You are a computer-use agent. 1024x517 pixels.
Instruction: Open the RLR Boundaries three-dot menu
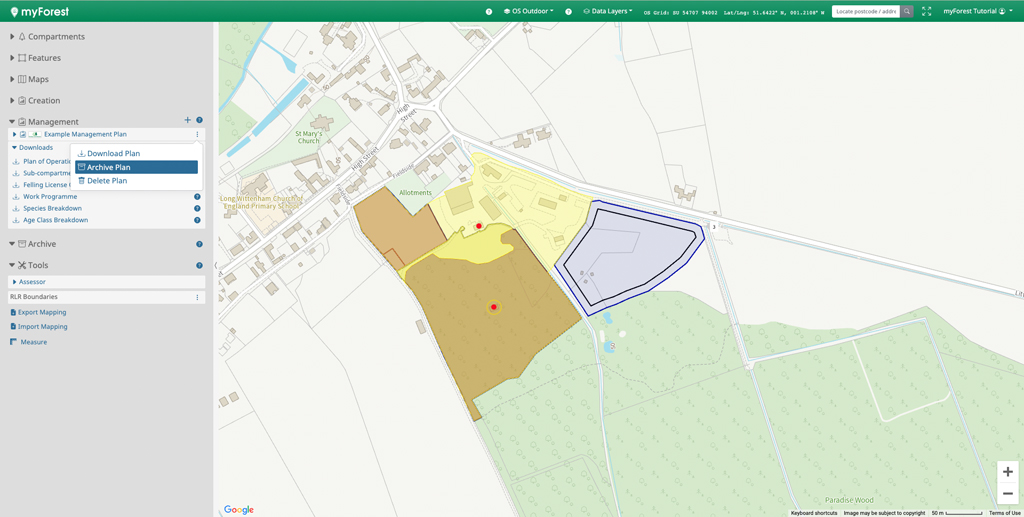[197, 297]
